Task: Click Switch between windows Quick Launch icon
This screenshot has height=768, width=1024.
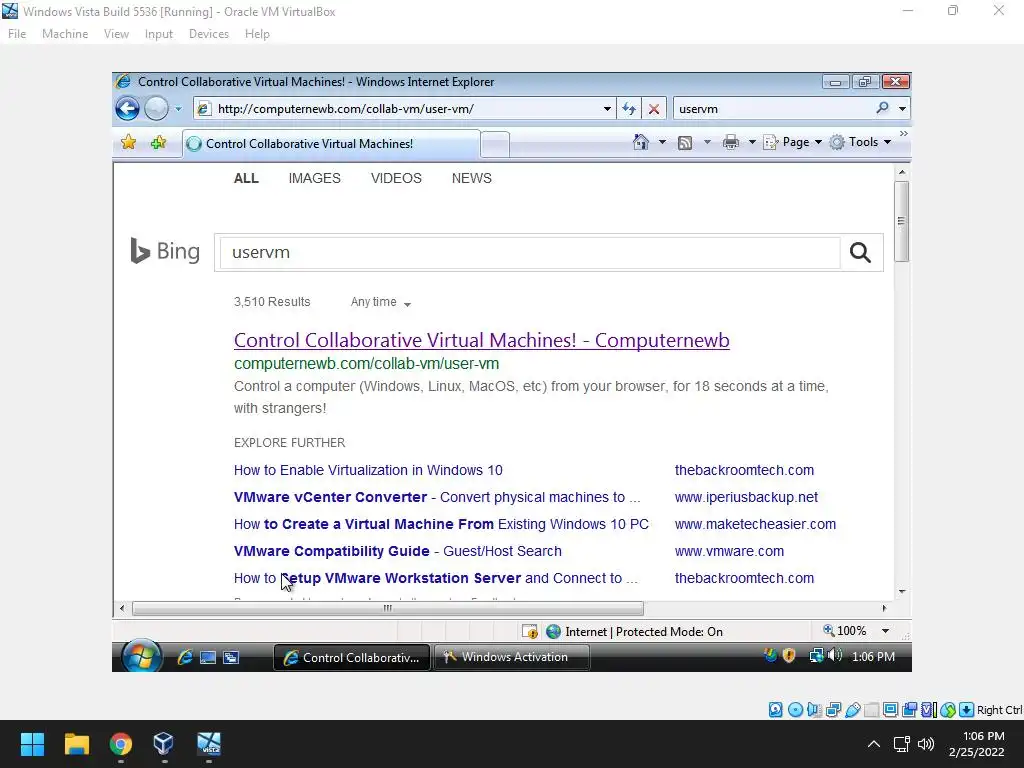Action: [x=231, y=658]
